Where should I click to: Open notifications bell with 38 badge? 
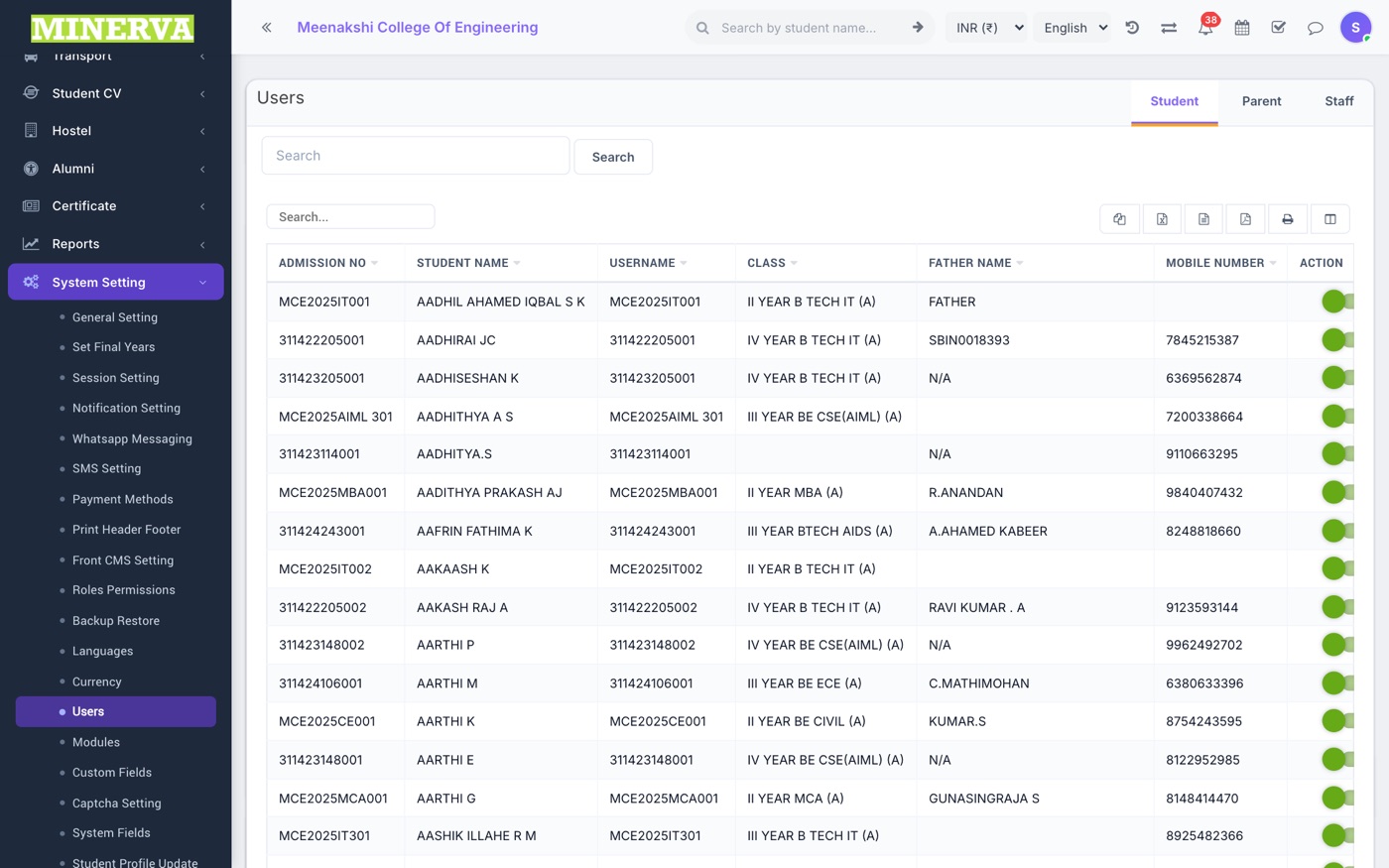(1205, 26)
